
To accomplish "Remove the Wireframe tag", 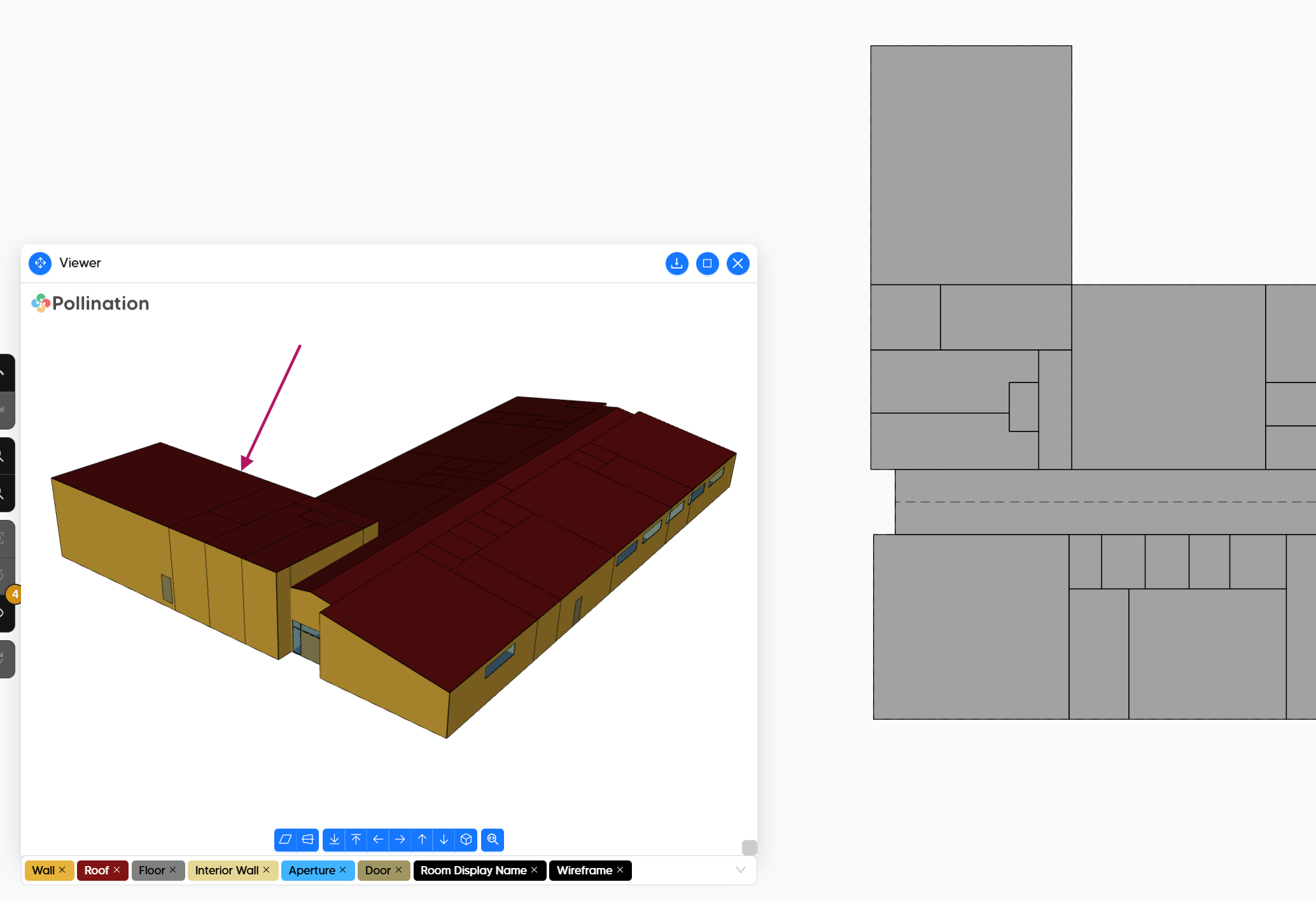I will click(620, 870).
